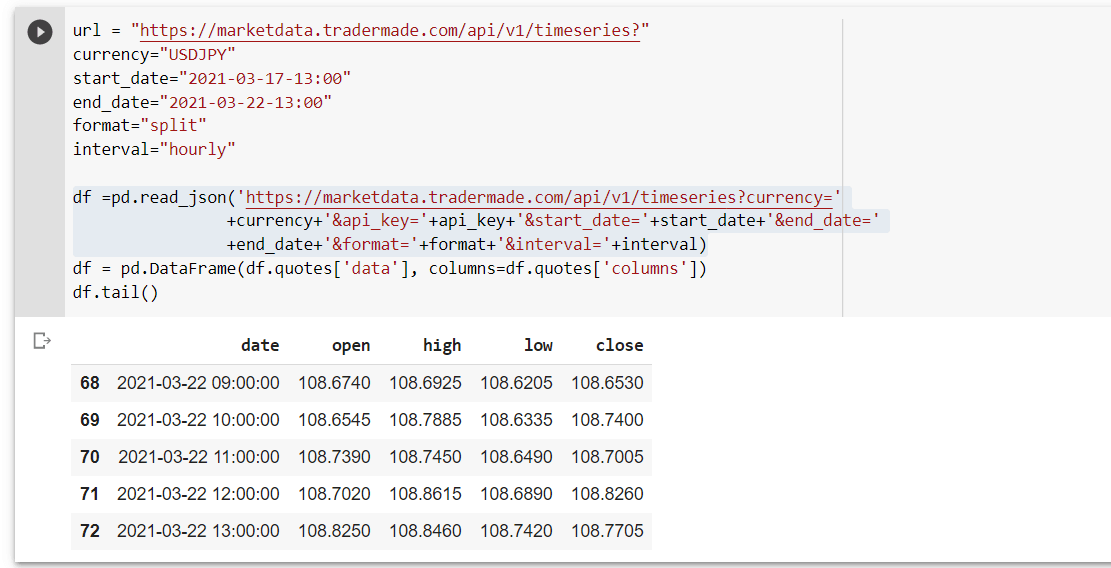Run the code cell with play button
This screenshot has height=568, width=1111.
(x=40, y=32)
